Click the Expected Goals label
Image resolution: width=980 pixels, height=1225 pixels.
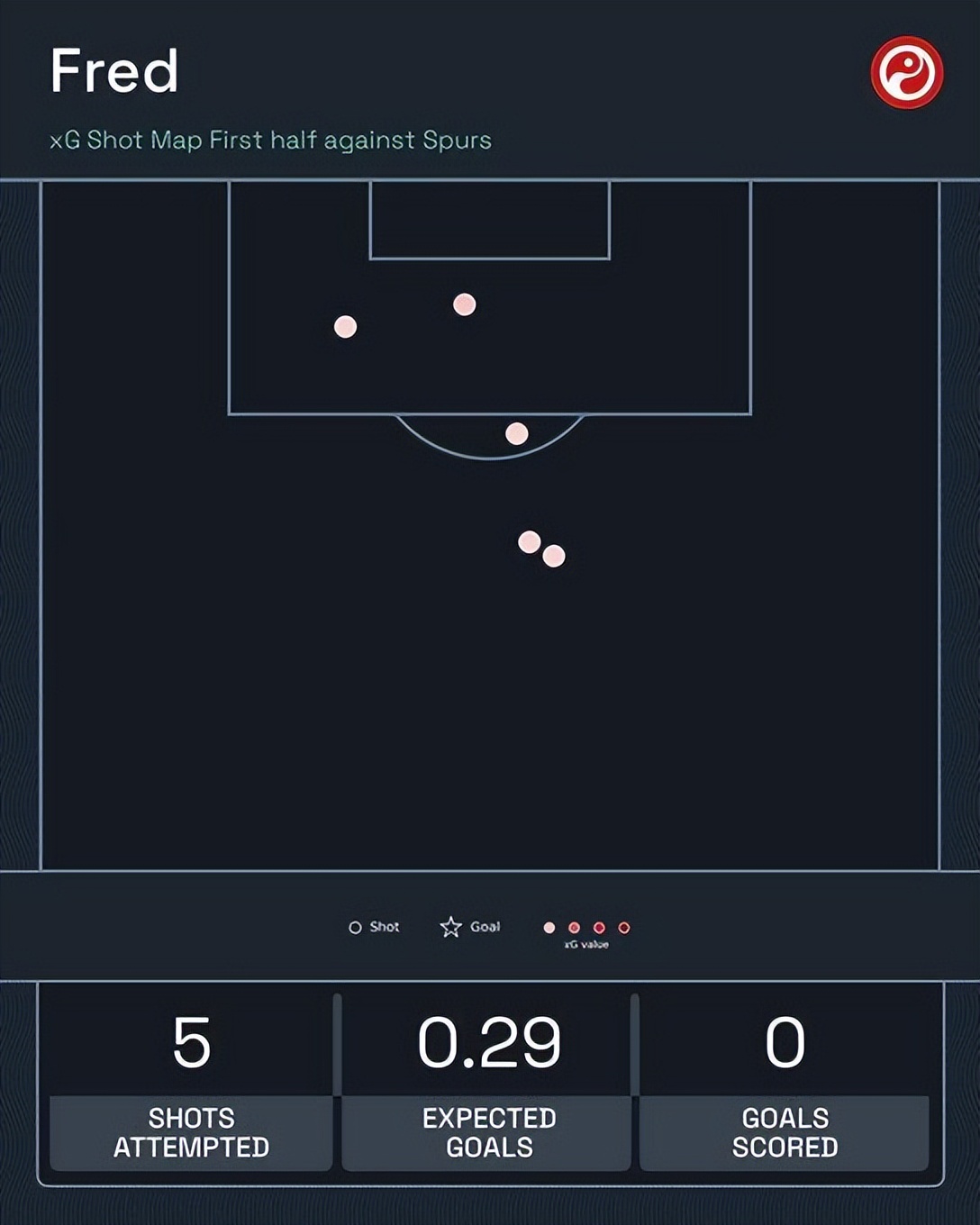[x=489, y=1132]
